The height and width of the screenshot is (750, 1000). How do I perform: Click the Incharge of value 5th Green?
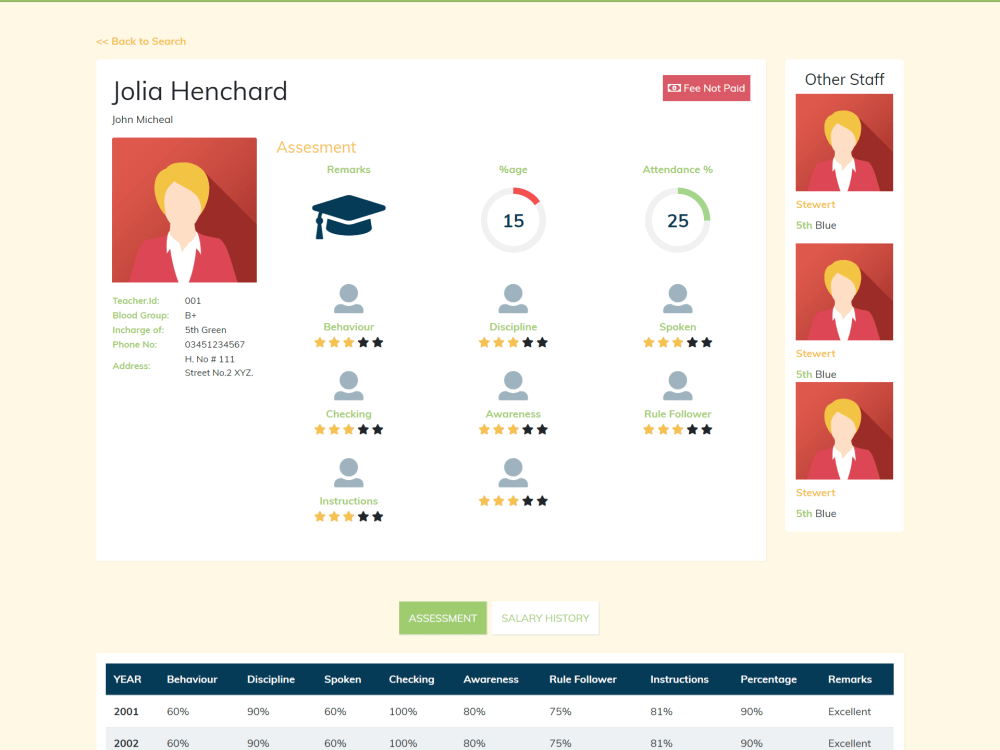[x=205, y=330]
